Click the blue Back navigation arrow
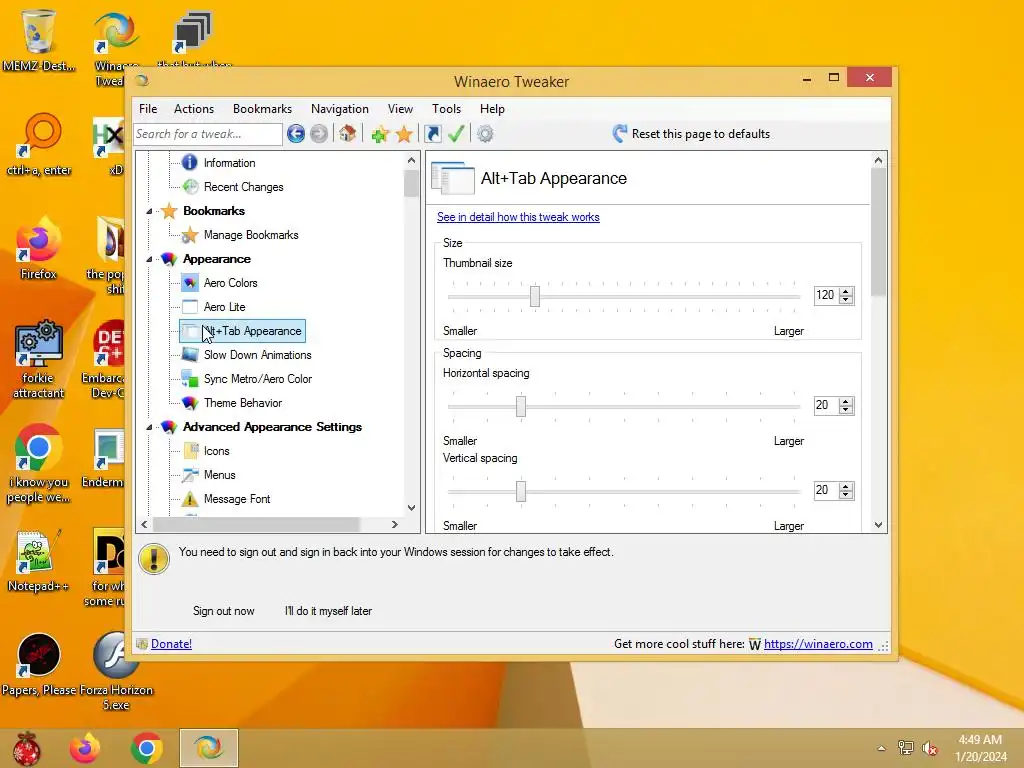Screen dimensions: 1024x768 click(296, 134)
